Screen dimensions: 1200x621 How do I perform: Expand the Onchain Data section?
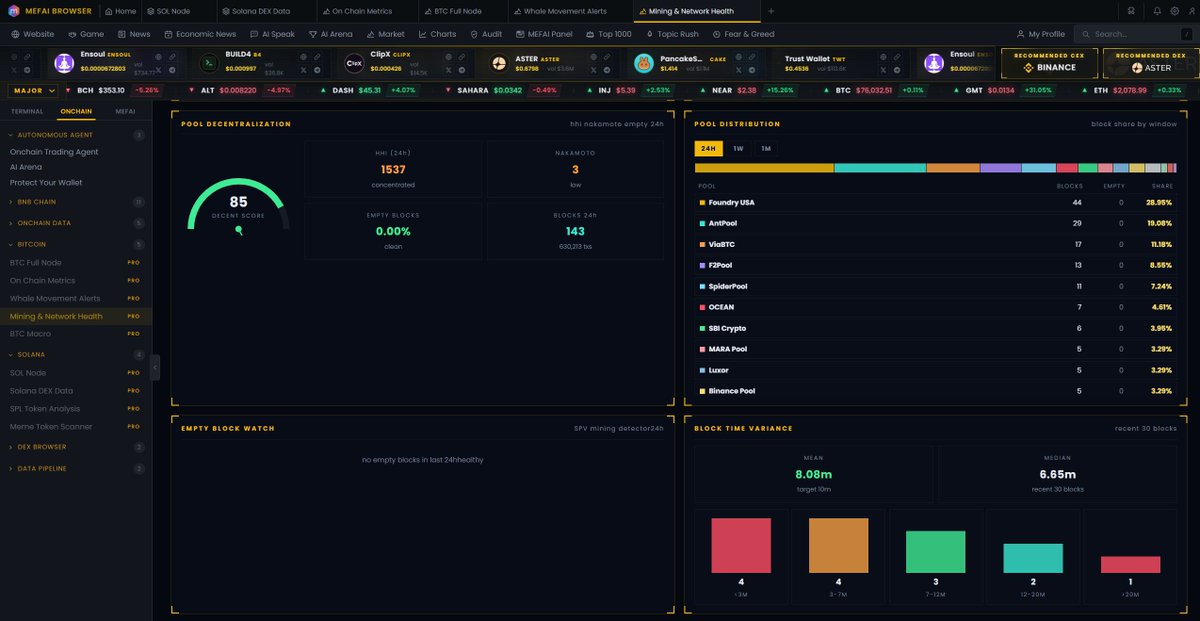pyautogui.click(x=75, y=223)
